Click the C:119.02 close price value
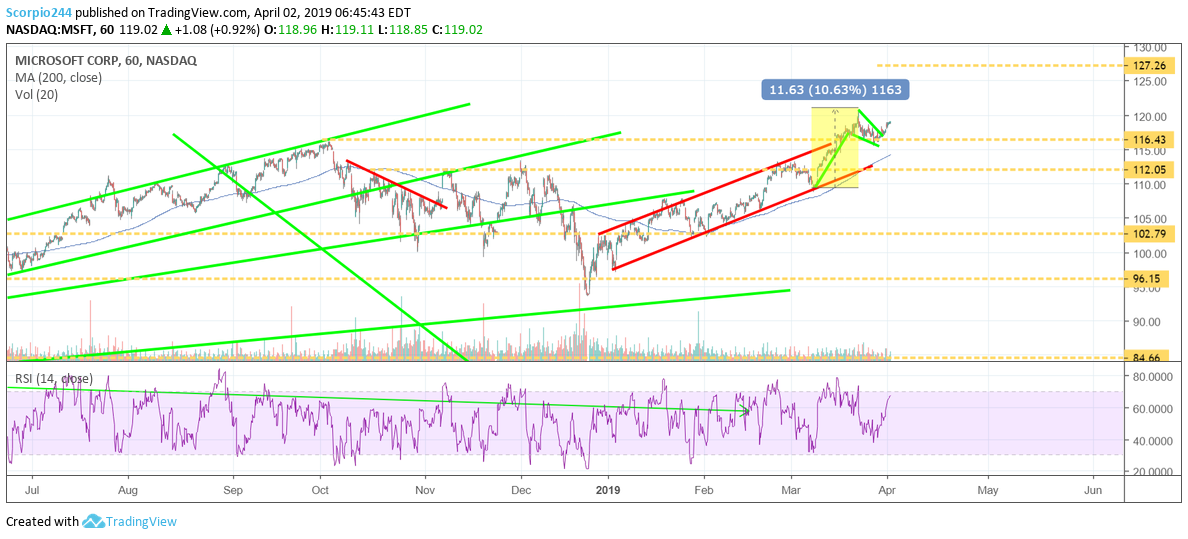 point(456,30)
